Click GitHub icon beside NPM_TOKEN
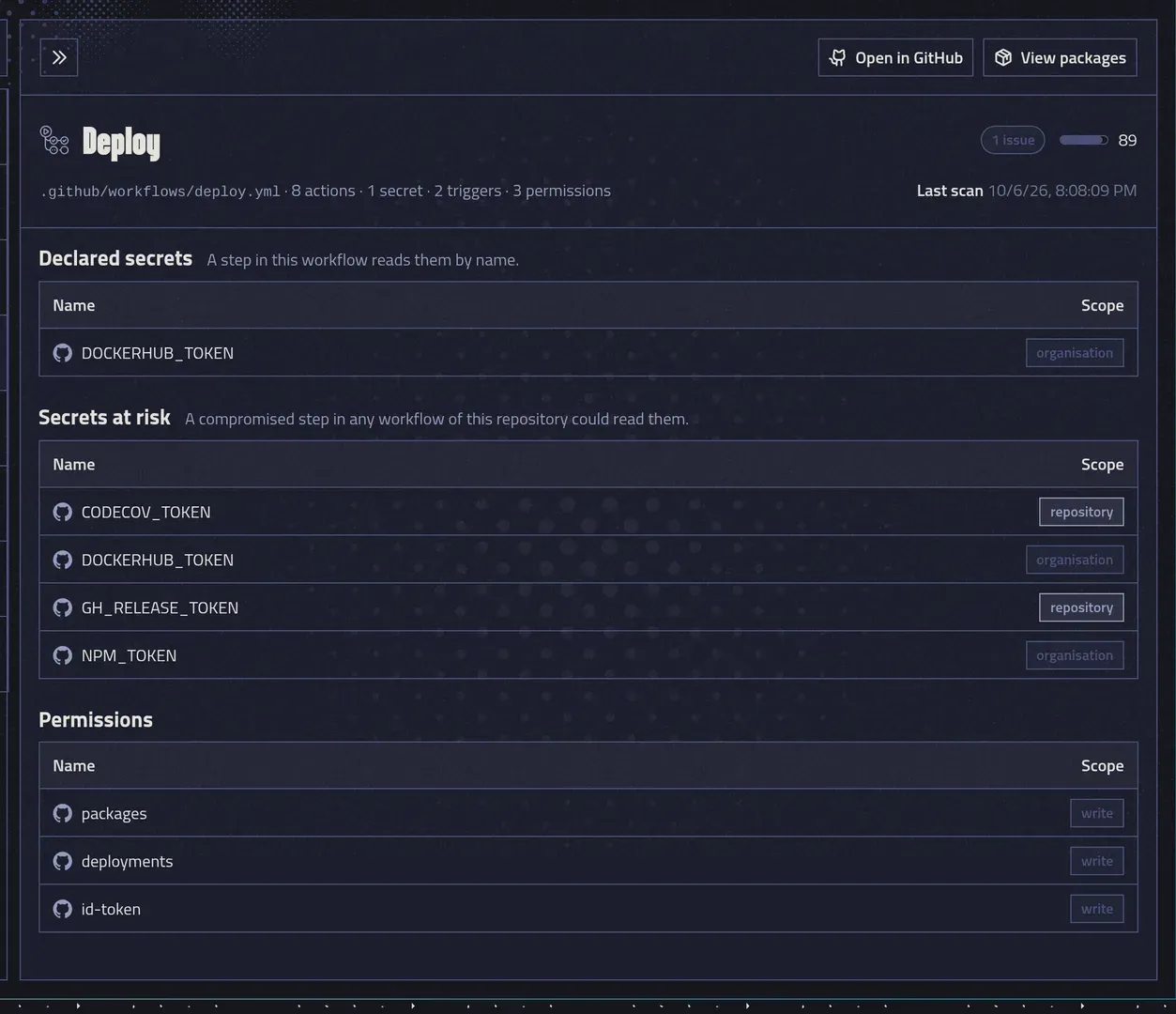This screenshot has height=1014, width=1176. click(x=63, y=655)
